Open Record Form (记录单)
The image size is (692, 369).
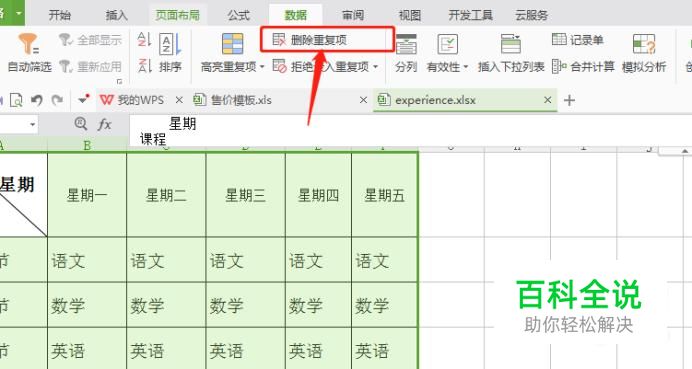[x=578, y=40]
